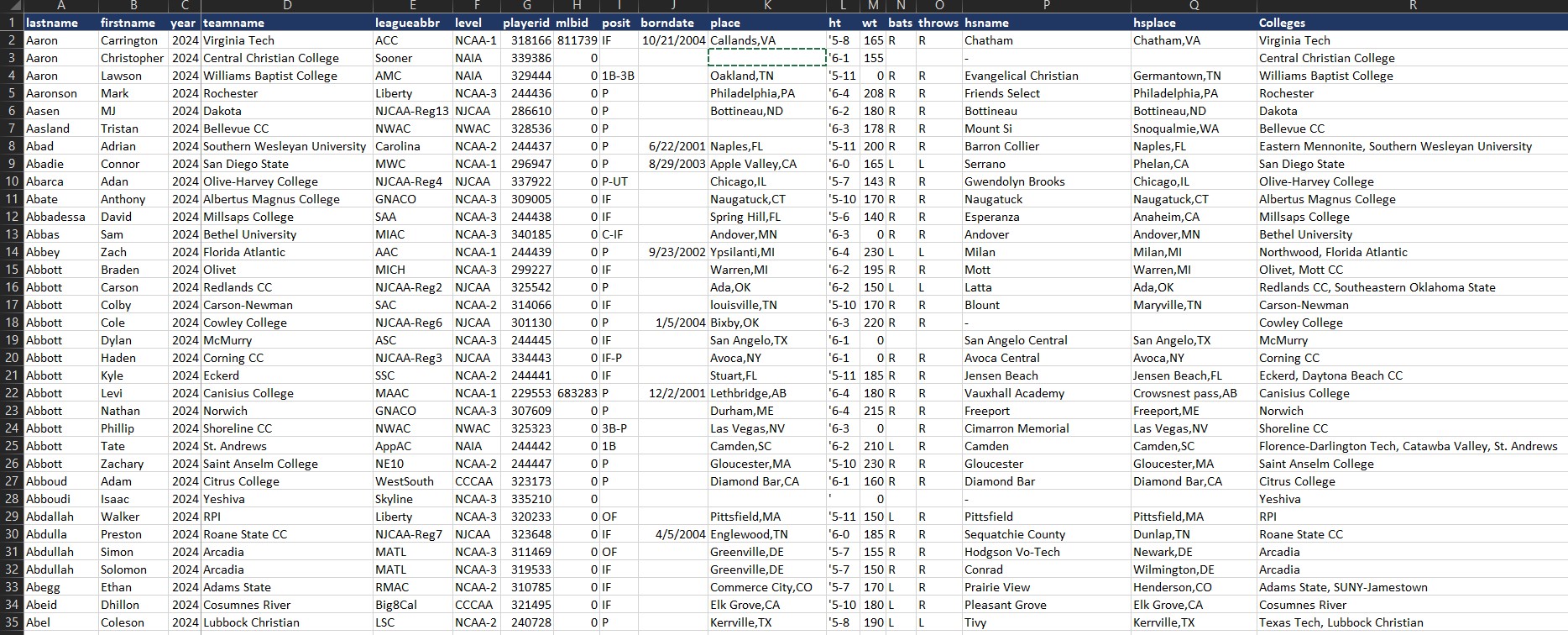Select column D header
The width and height of the screenshot is (1568, 635).
287,6
